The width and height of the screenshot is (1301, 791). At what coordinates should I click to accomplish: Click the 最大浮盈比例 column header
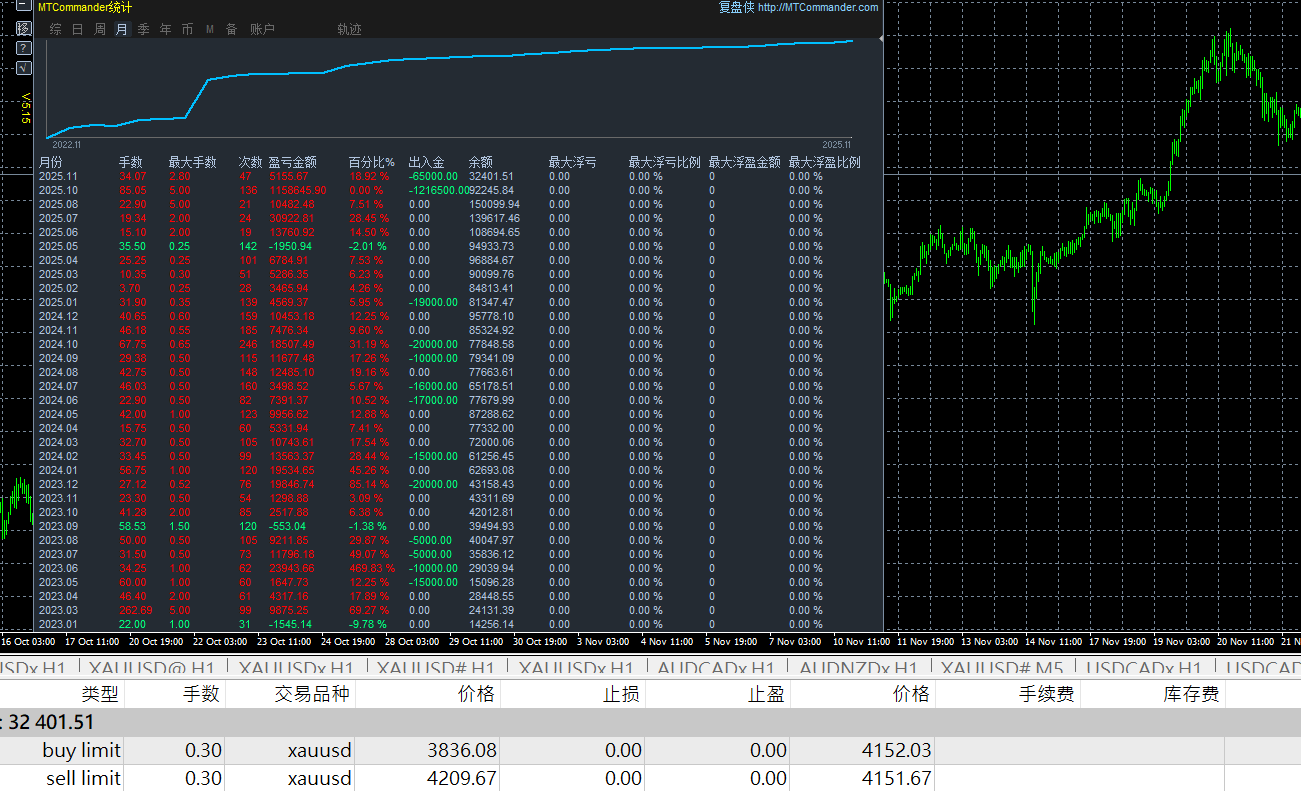pyautogui.click(x=824, y=162)
